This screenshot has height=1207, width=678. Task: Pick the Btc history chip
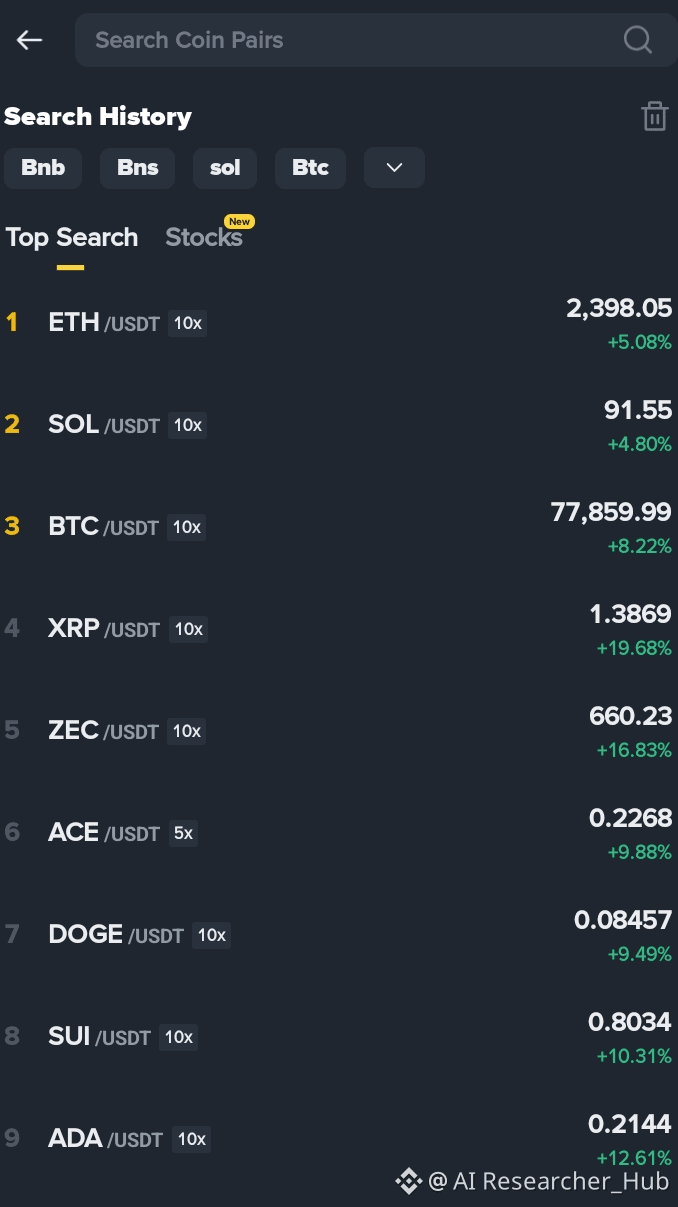pyautogui.click(x=310, y=168)
